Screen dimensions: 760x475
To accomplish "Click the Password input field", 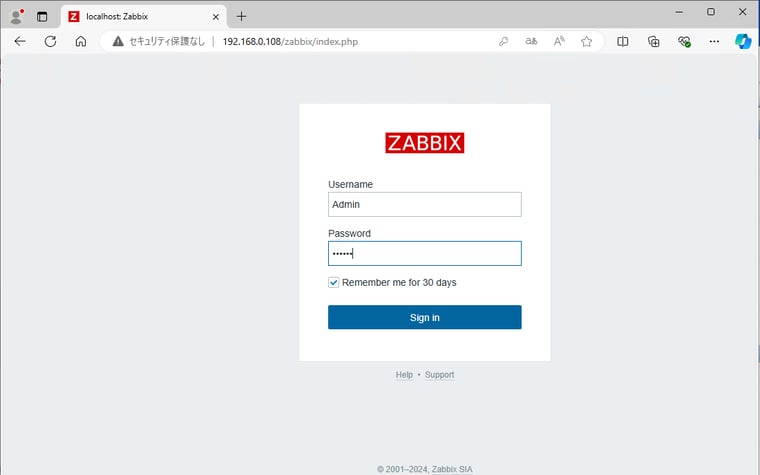I will click(x=425, y=253).
